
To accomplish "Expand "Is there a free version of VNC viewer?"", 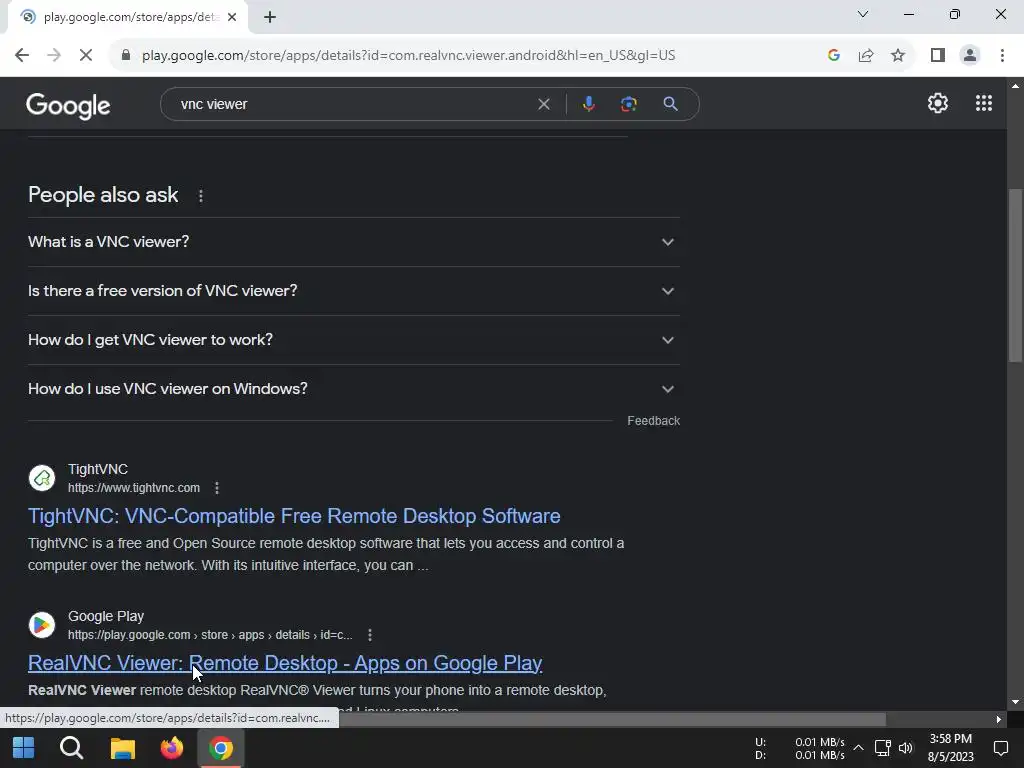I will click(354, 291).
